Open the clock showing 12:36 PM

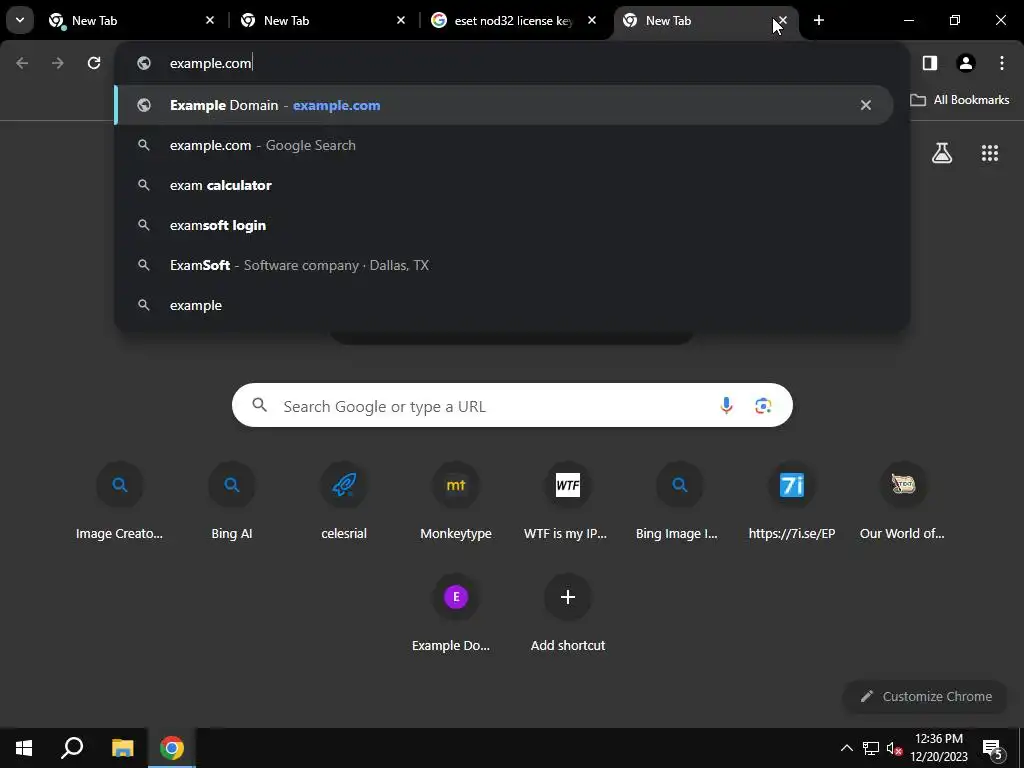click(x=939, y=748)
